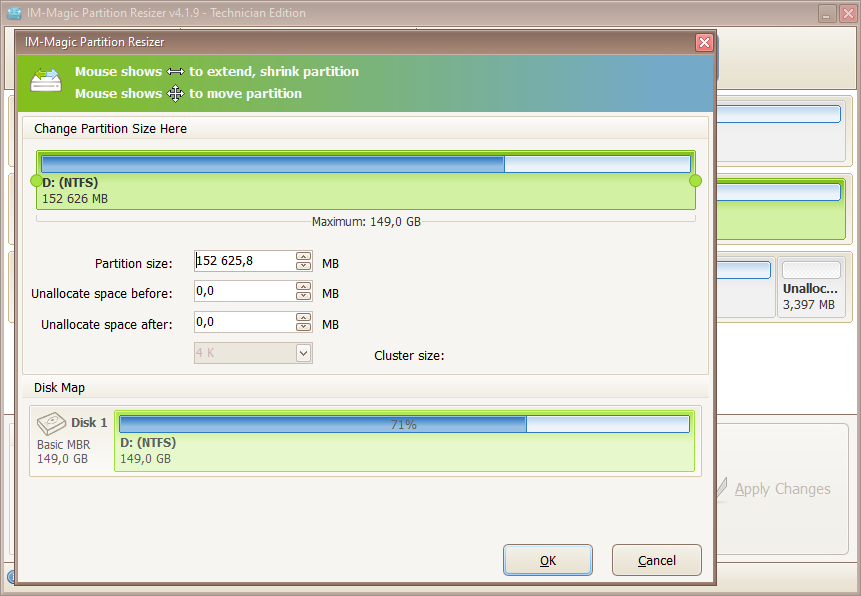This screenshot has width=861, height=596.
Task: Click the Maximum: 149,0 GB label
Action: [366, 222]
